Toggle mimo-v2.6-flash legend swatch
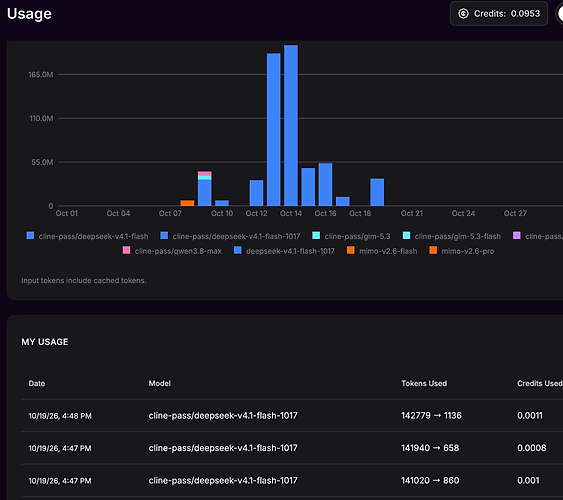 click(x=351, y=250)
